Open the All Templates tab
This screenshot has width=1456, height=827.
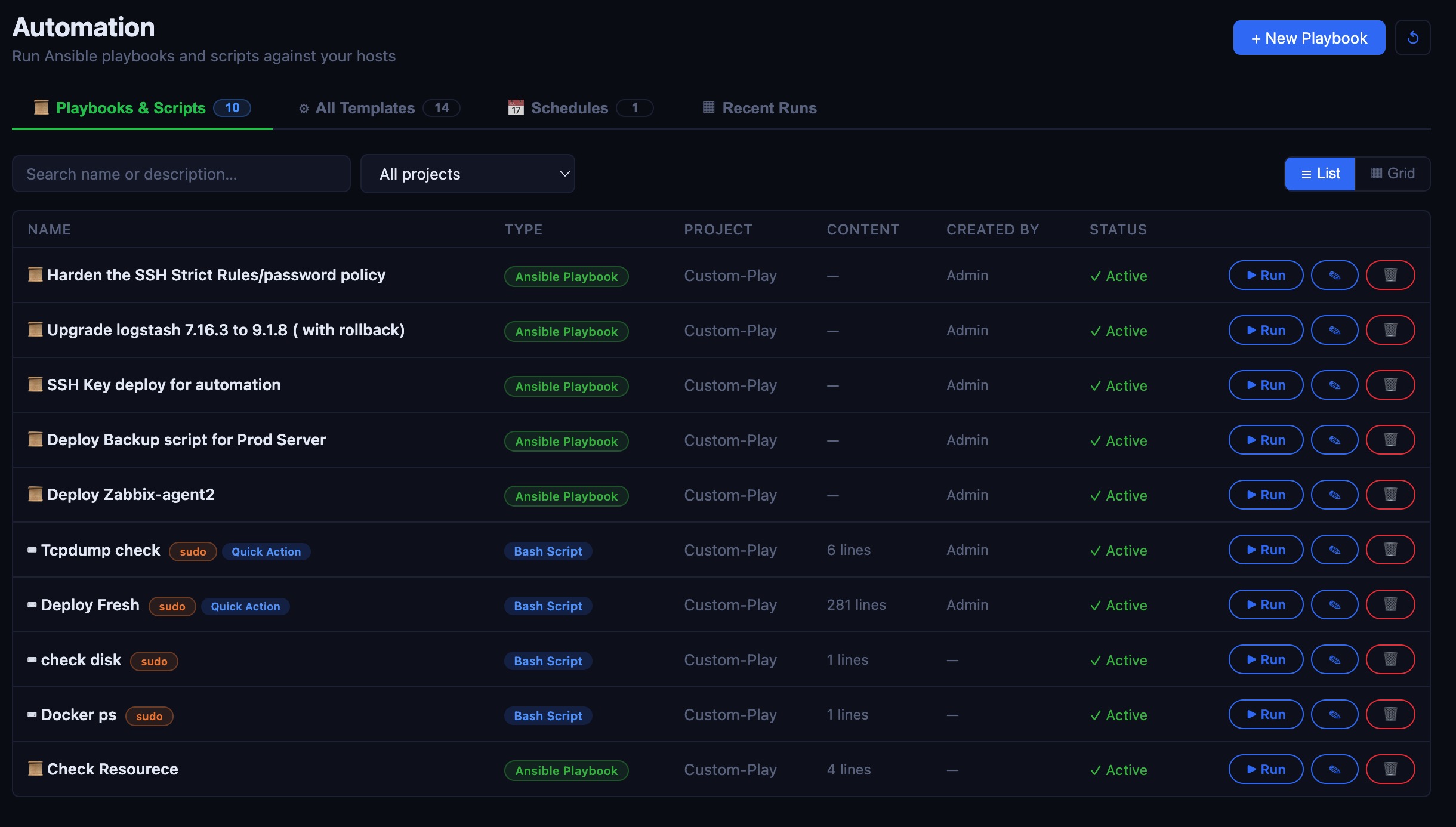[379, 108]
